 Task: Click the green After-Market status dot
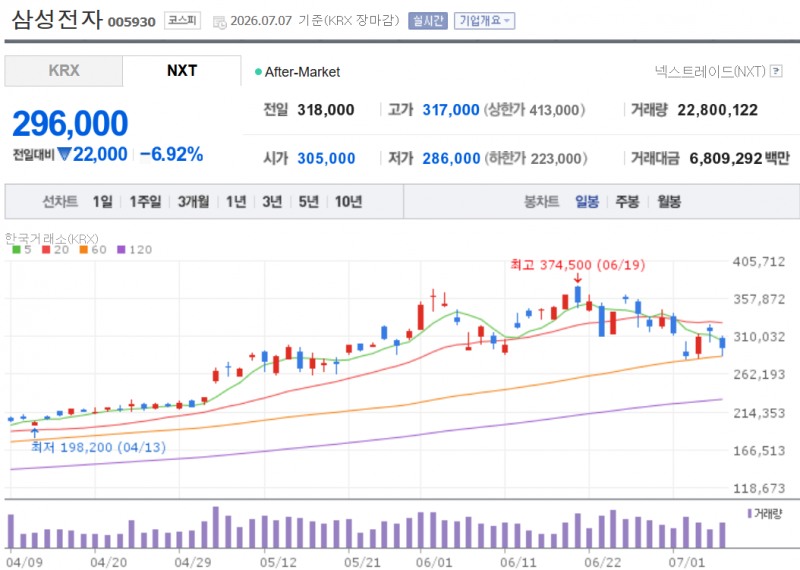[x=258, y=72]
